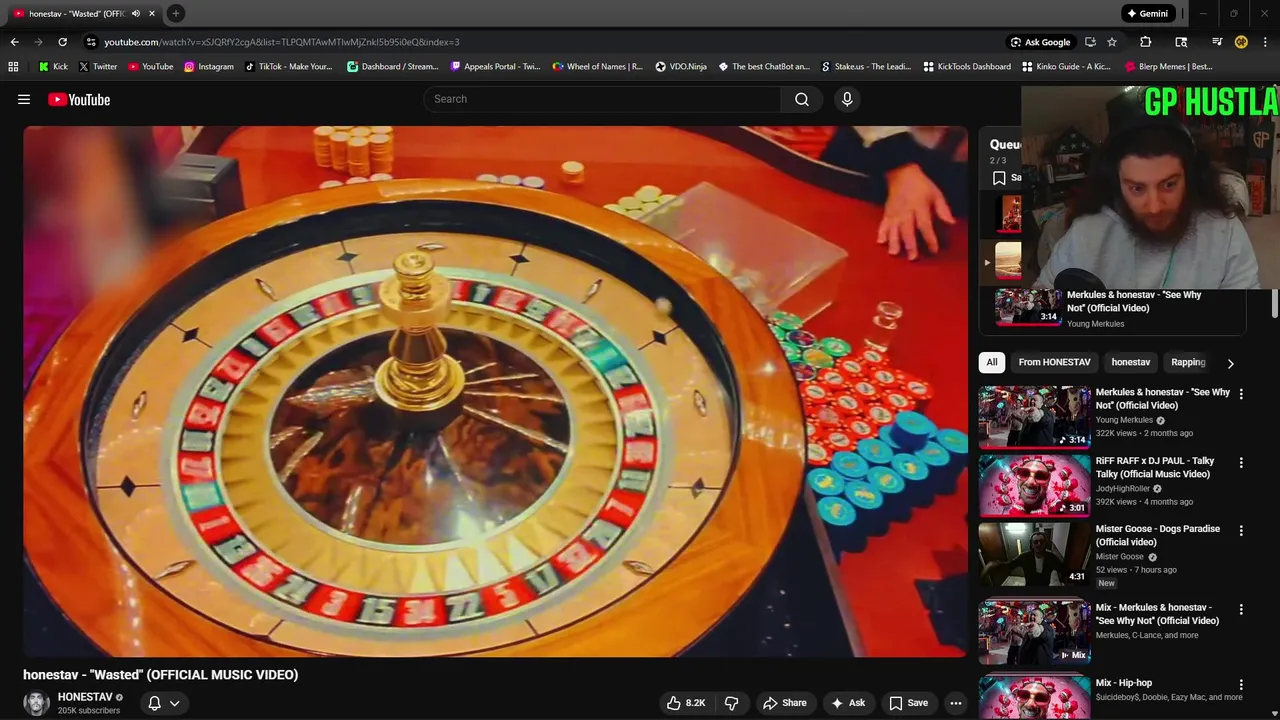Screen dimensions: 1280x720
Task: Select the From HONESTAV filter chip
Action: click(1054, 362)
